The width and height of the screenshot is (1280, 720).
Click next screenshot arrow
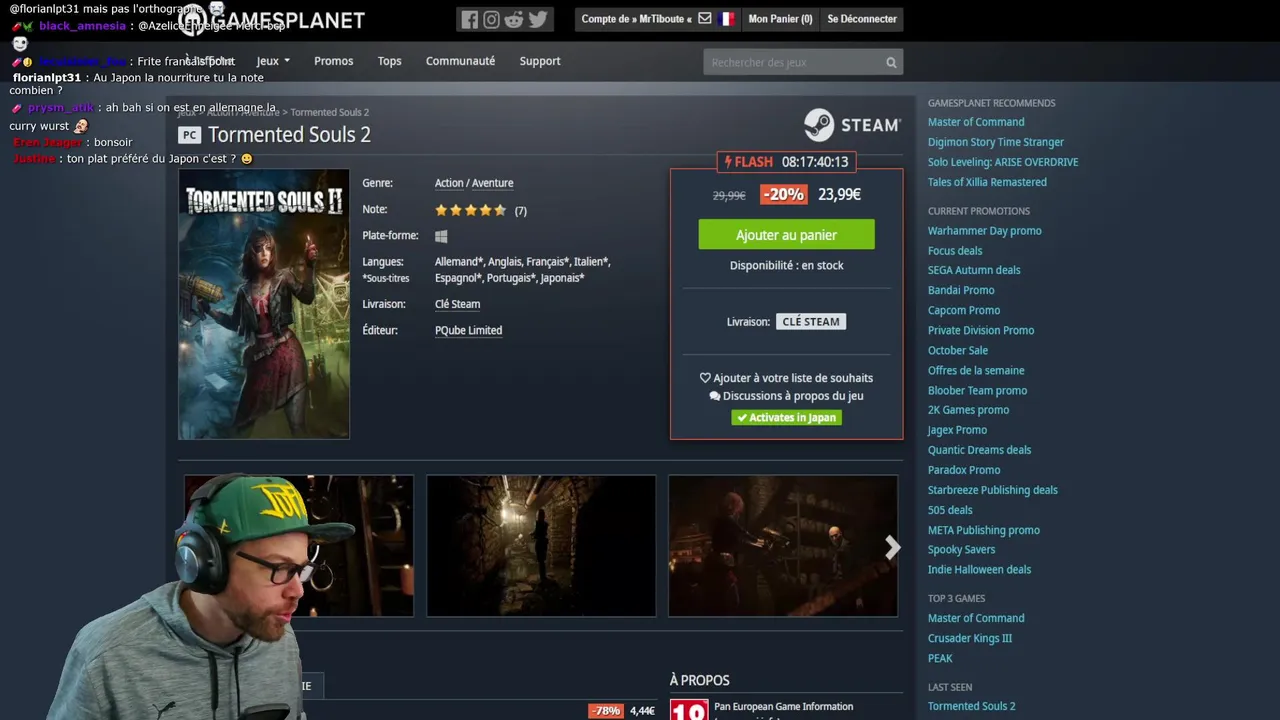892,547
